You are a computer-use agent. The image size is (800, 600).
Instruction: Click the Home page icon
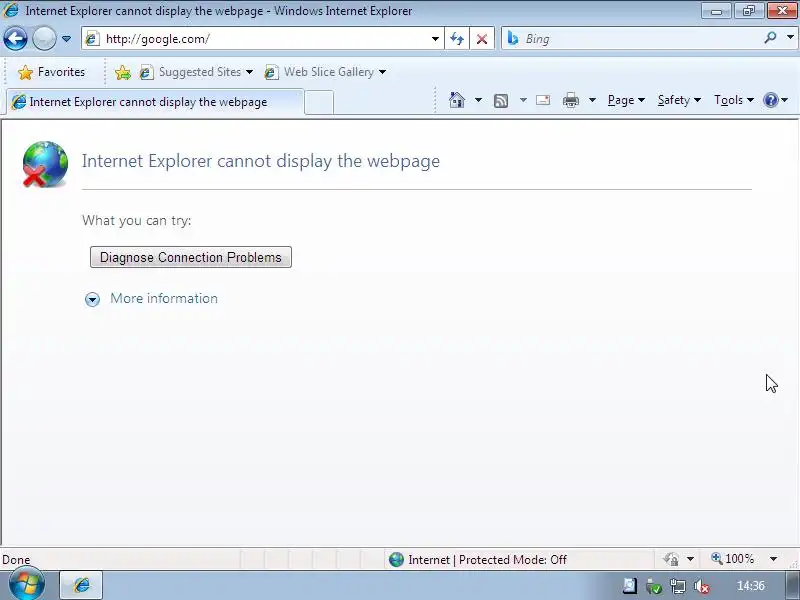(x=457, y=100)
